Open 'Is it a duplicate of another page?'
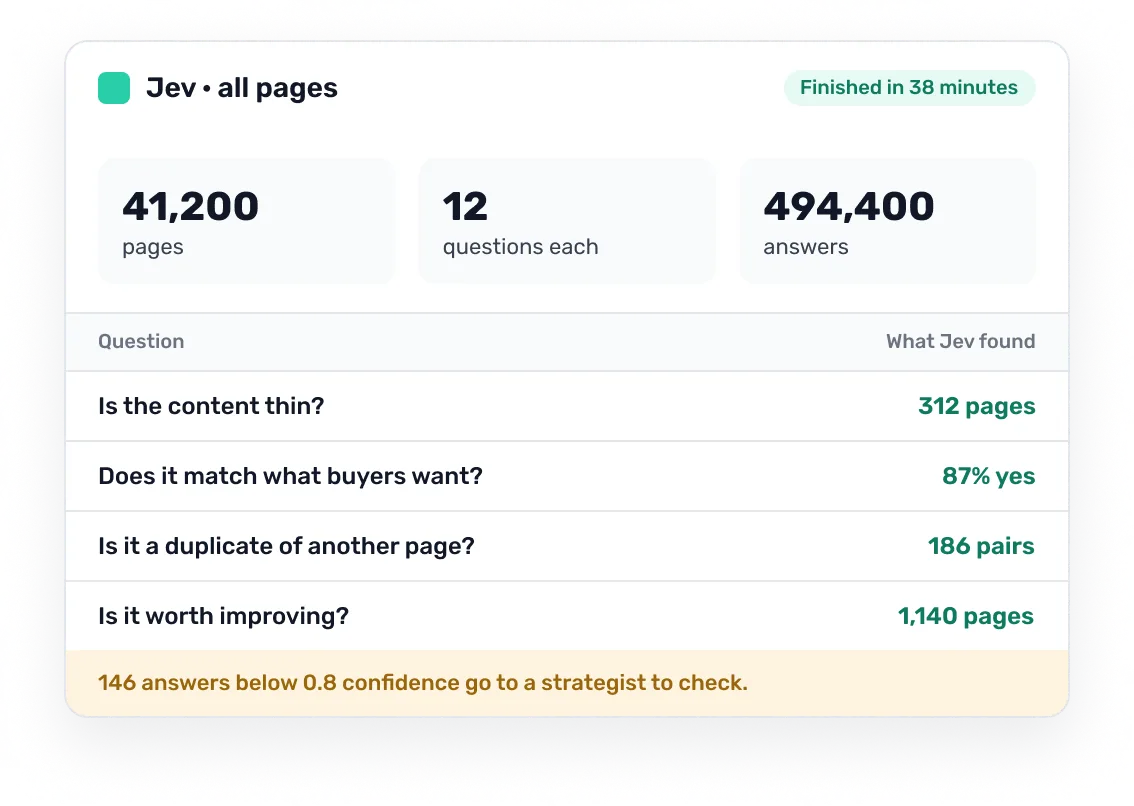1134x806 pixels. coord(567,546)
